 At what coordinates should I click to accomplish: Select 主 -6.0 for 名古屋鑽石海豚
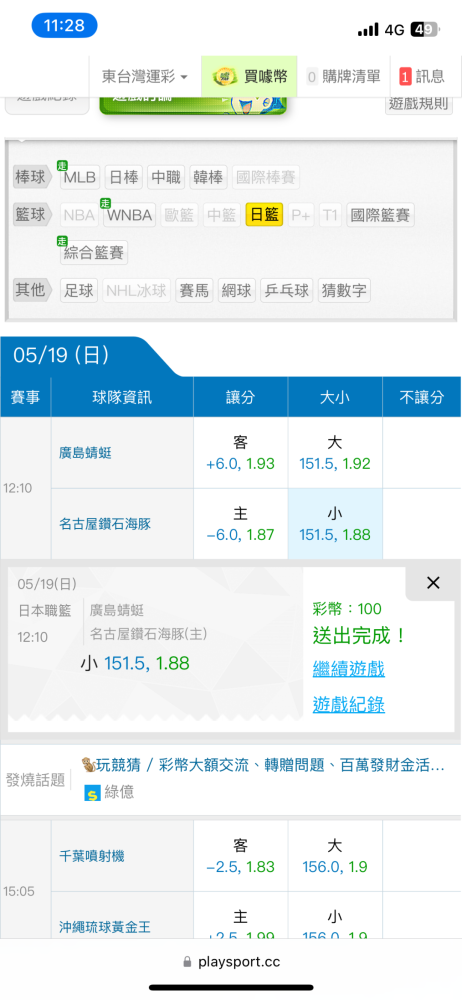[x=241, y=524]
